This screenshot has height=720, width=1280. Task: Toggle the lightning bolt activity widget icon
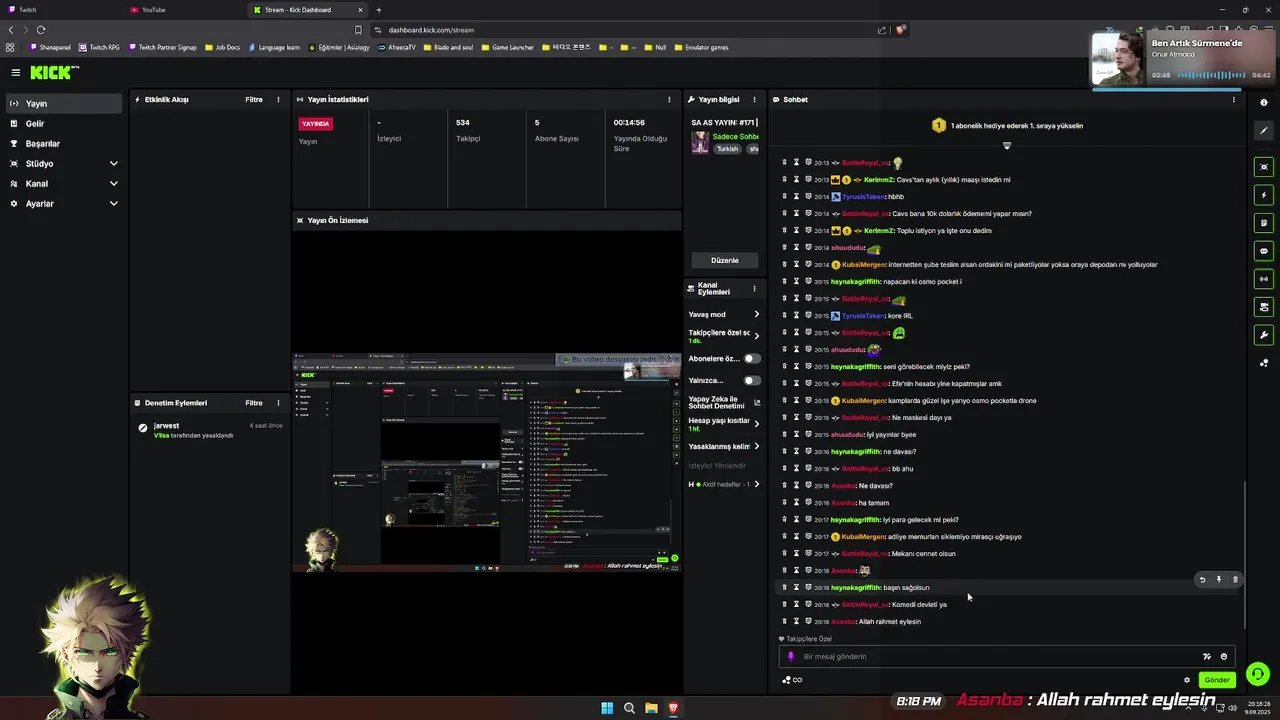[x=1264, y=195]
